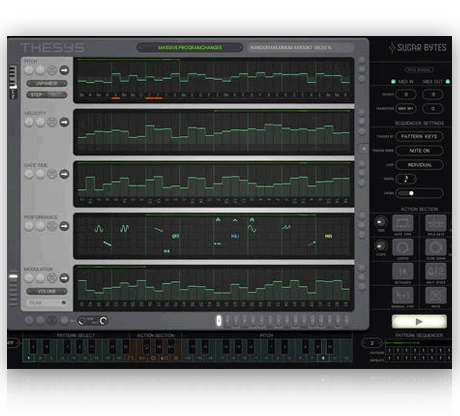Click the arrow button in the Velocity lane
This screenshot has height=416, width=460.
pos(64,122)
